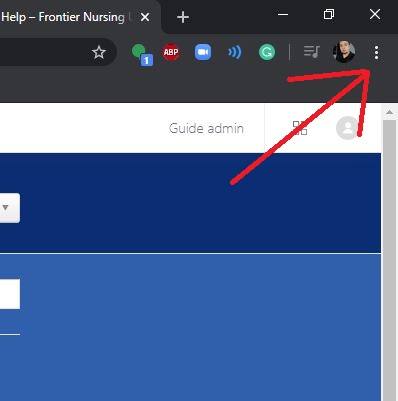The height and width of the screenshot is (401, 398).
Task: Open the Zendesk products grid icon
Action: (300, 128)
